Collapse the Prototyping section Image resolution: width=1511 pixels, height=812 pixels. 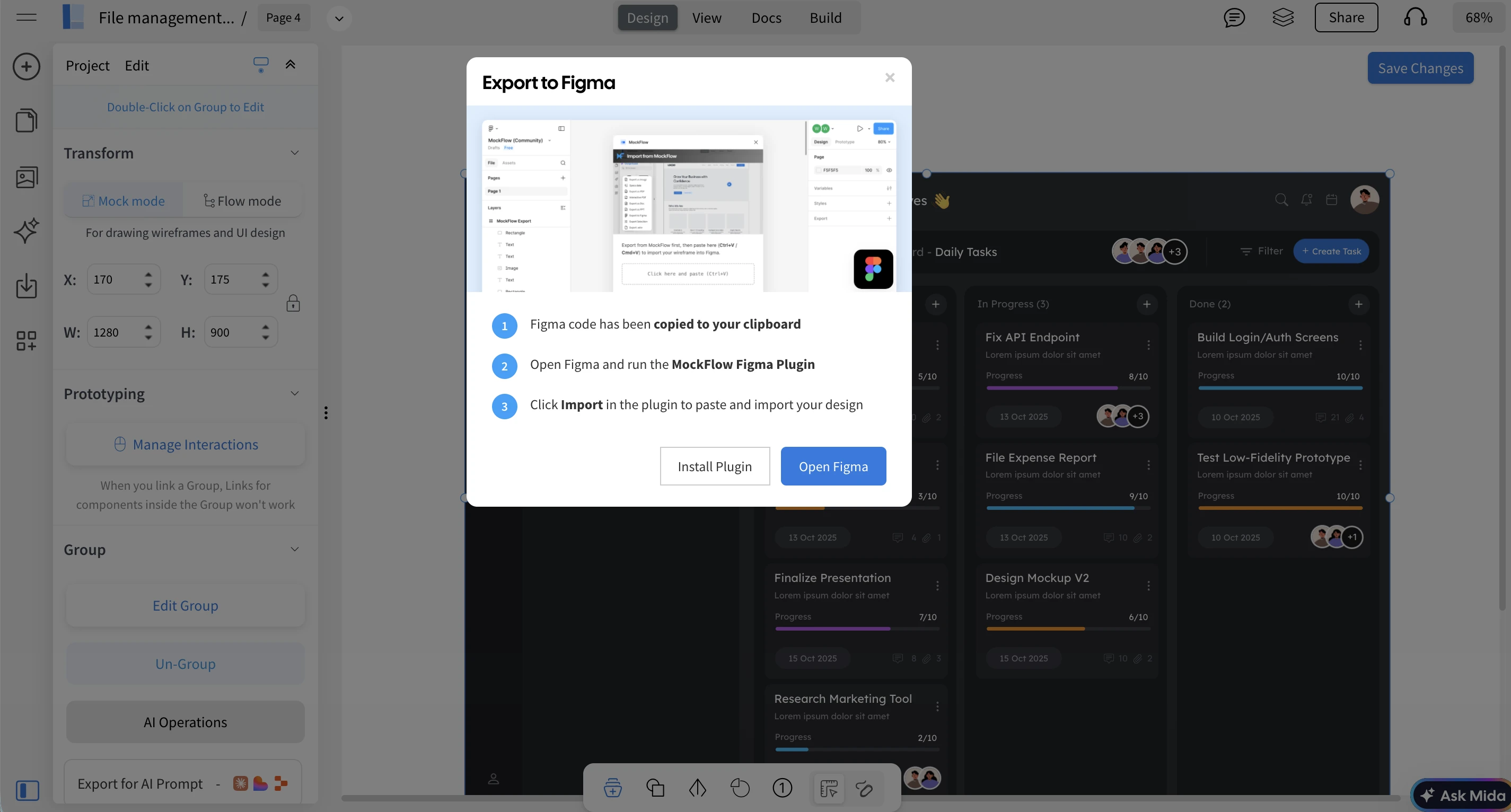[294, 393]
